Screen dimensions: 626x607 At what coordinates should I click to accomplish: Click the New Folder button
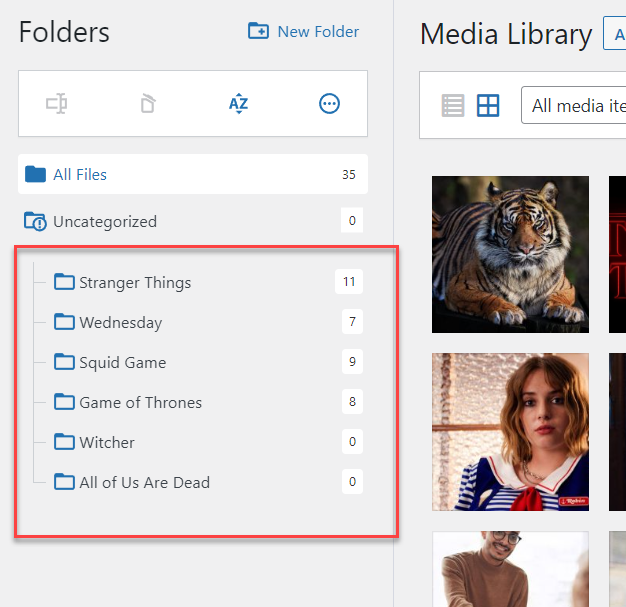[x=303, y=31]
